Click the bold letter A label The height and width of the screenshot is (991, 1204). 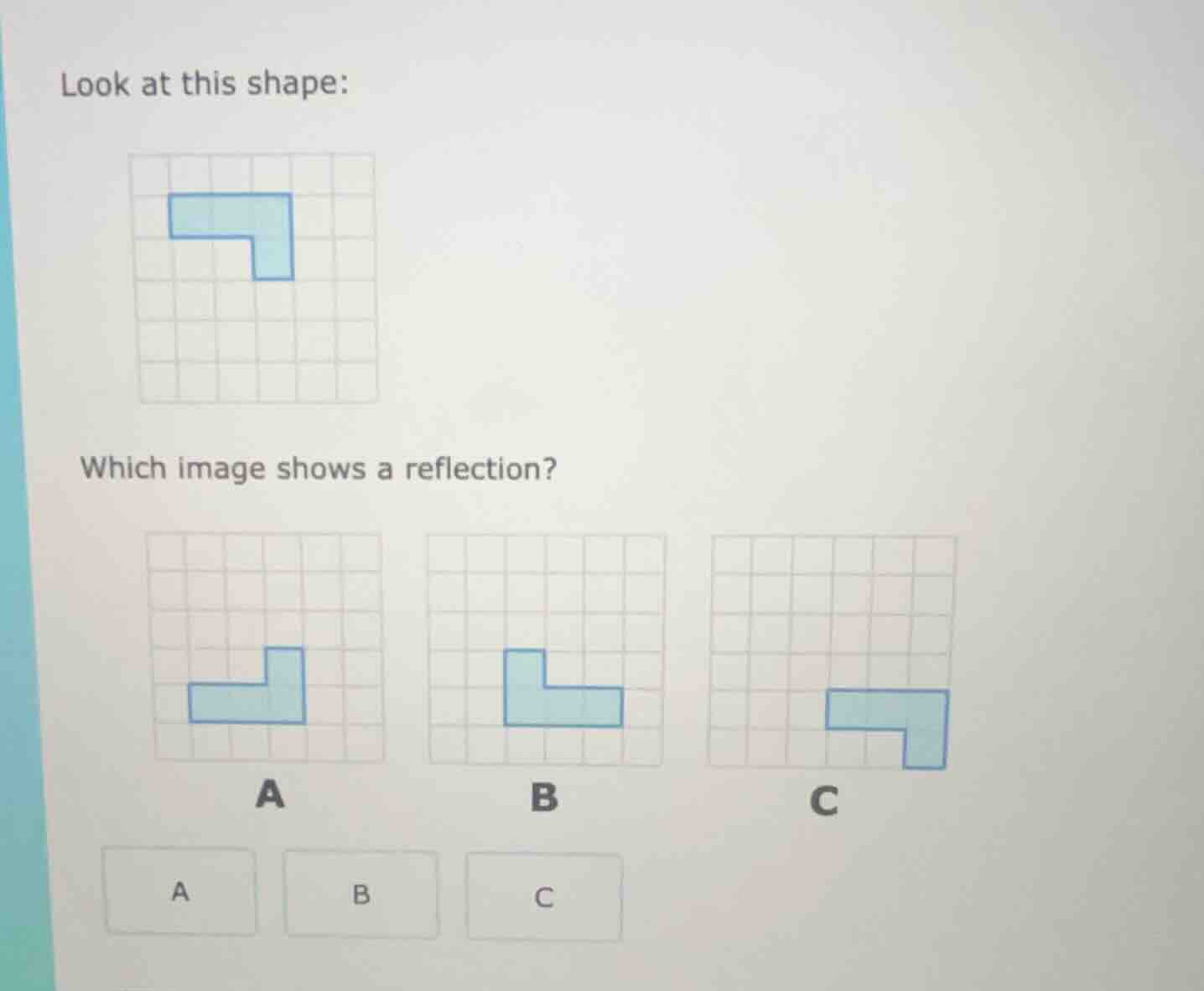[x=270, y=795]
